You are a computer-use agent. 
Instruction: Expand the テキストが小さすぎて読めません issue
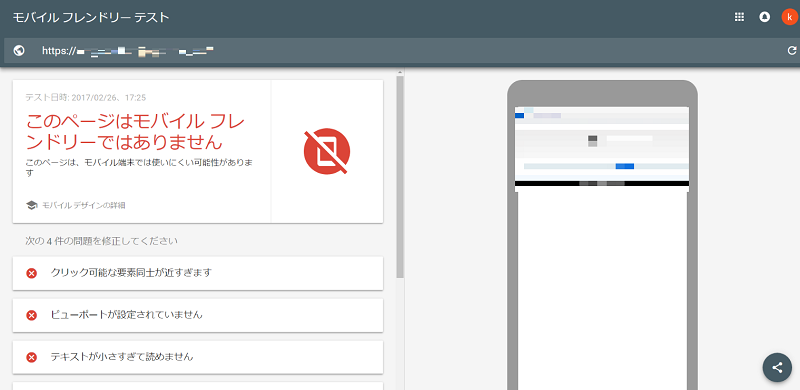pyautogui.click(x=198, y=357)
